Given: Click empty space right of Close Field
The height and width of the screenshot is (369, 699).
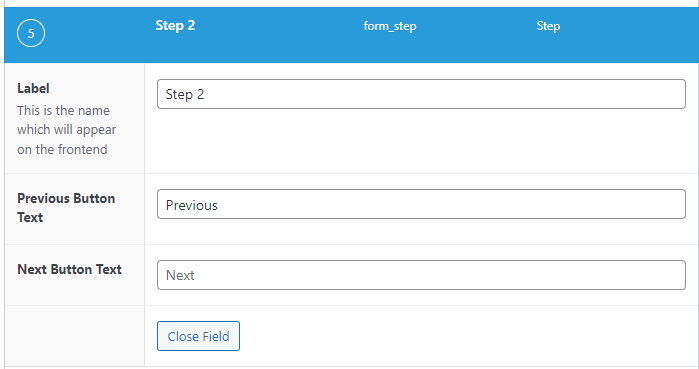Looking at the screenshot, I should pyautogui.click(x=468, y=336).
